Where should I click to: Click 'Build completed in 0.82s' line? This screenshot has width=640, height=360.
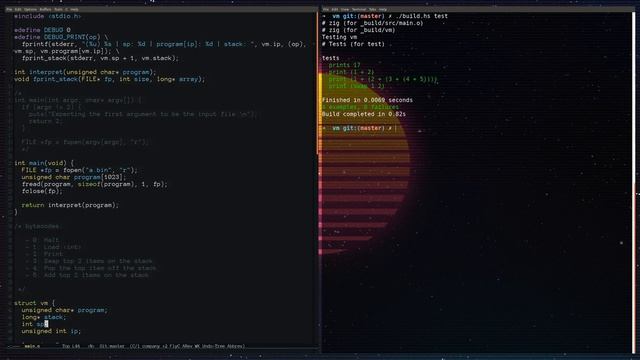tap(364, 114)
